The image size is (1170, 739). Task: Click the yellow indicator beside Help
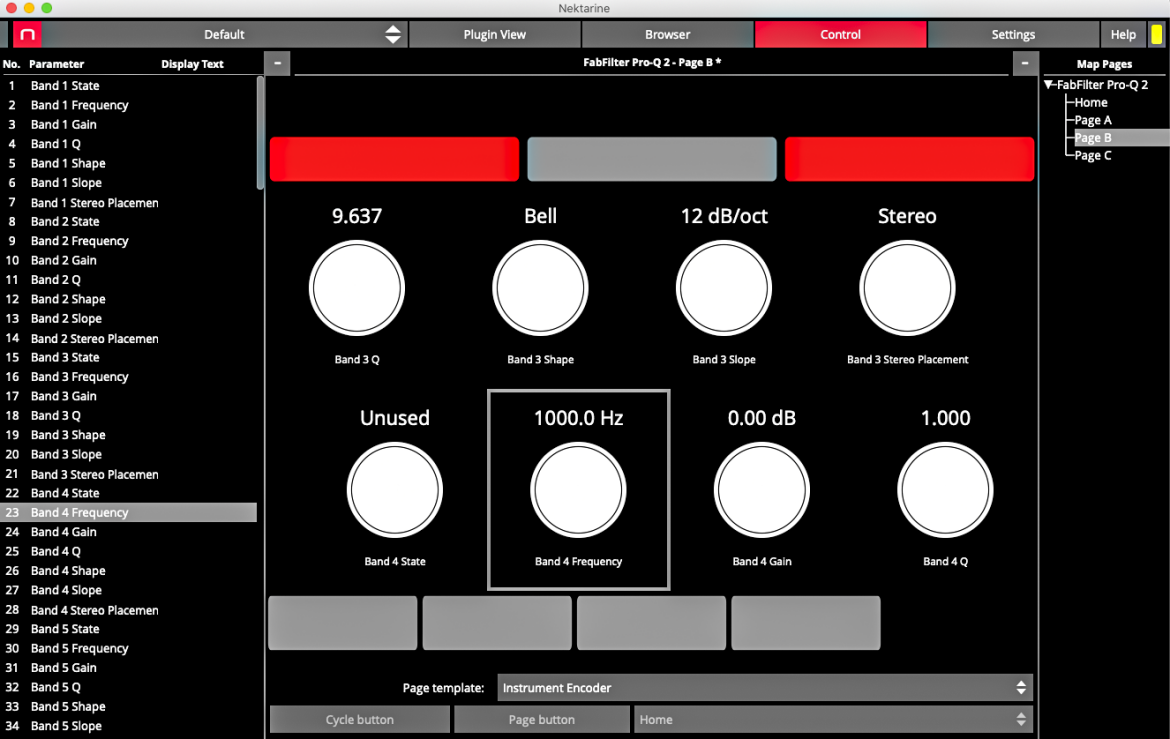point(1156,34)
